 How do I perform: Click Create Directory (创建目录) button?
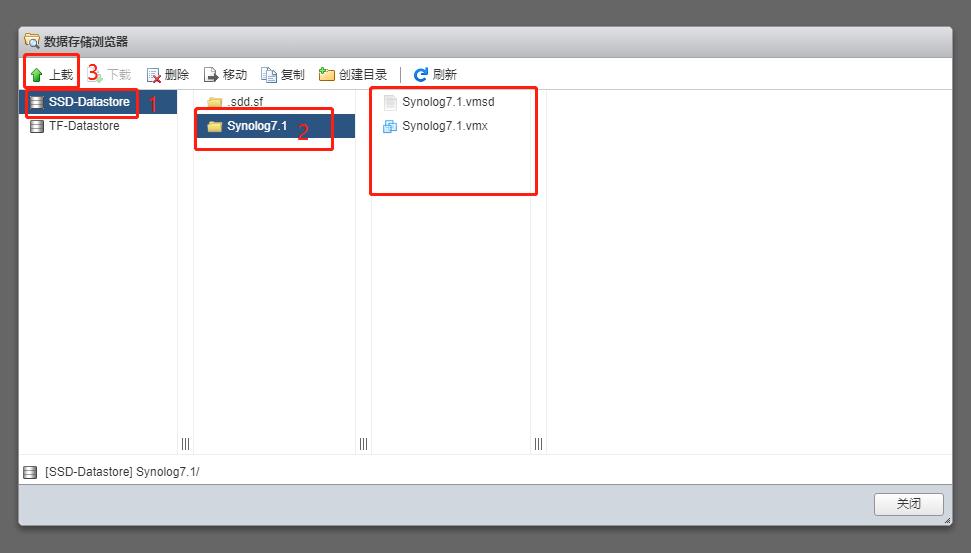coord(353,75)
